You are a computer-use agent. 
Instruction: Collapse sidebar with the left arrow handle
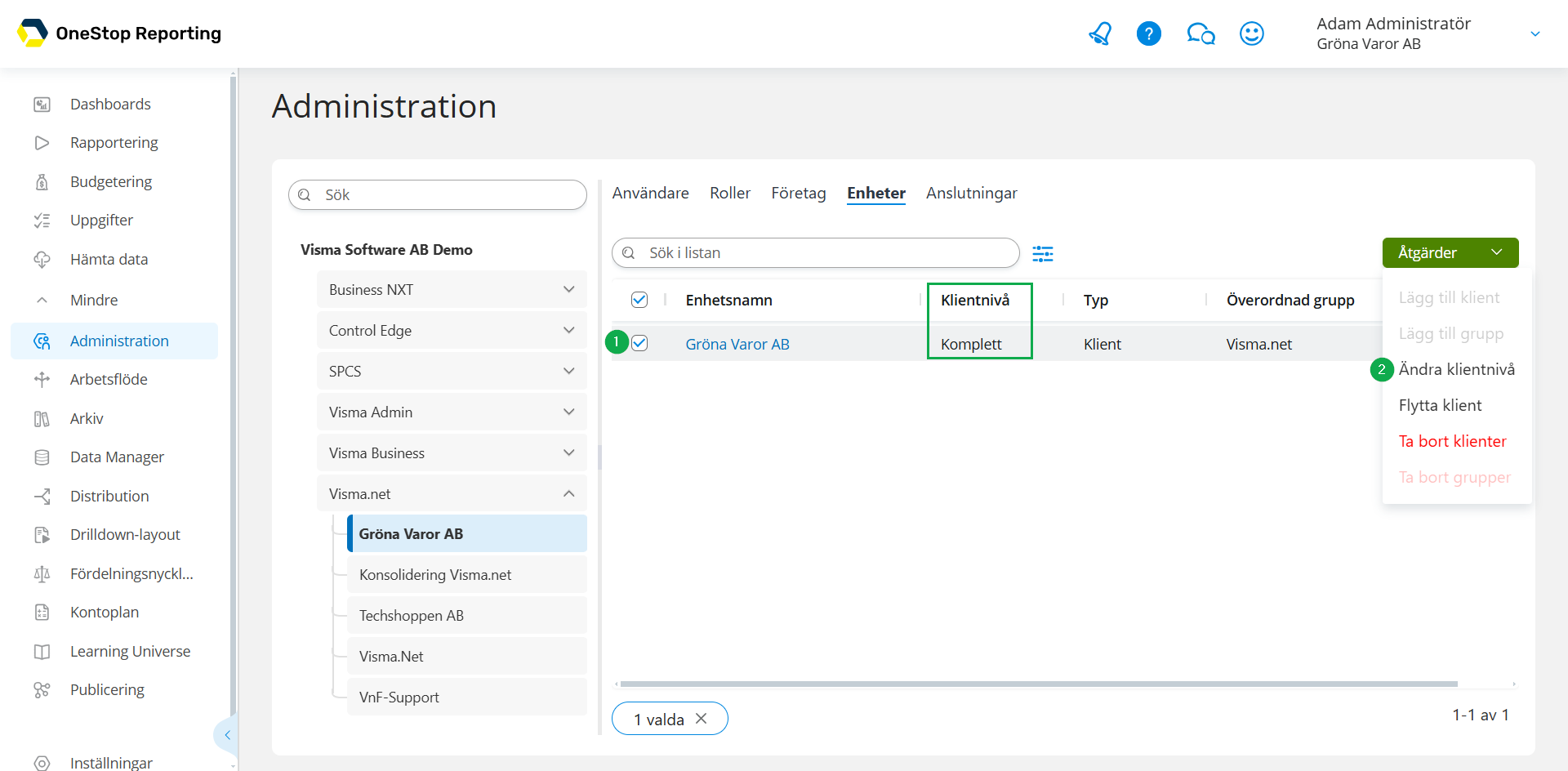click(227, 735)
